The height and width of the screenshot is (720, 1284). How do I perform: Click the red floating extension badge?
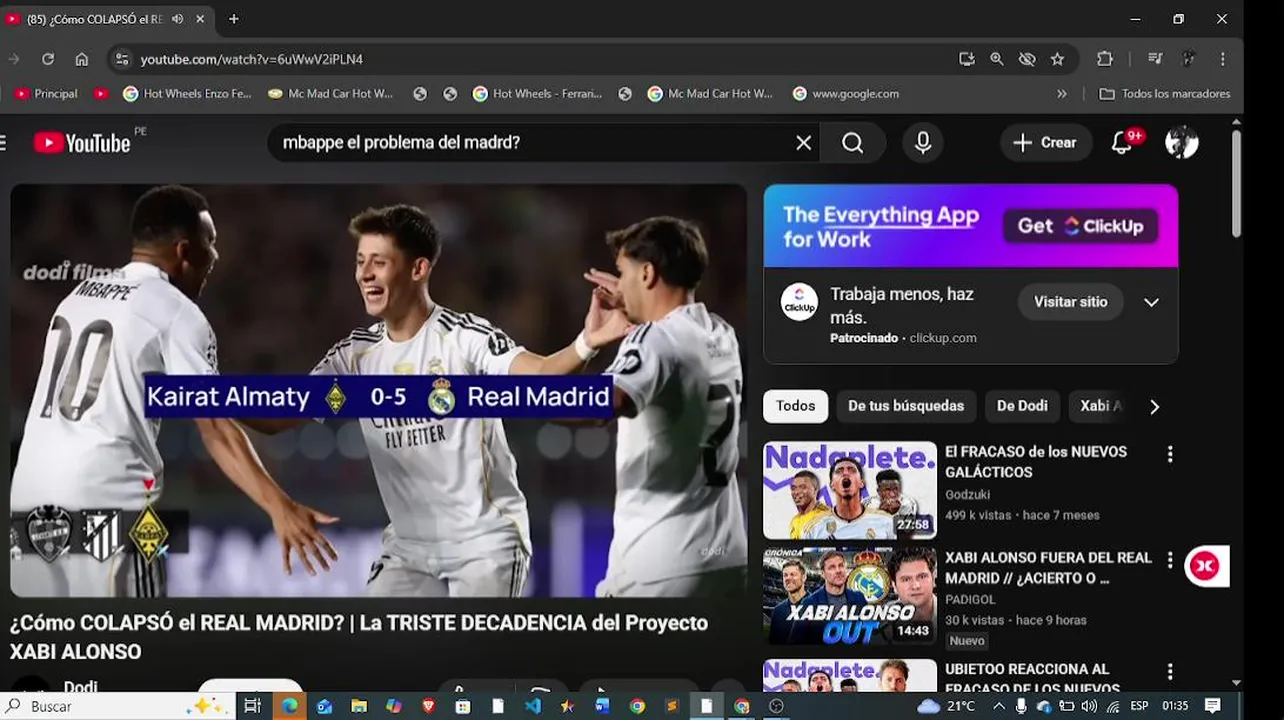tap(1206, 566)
